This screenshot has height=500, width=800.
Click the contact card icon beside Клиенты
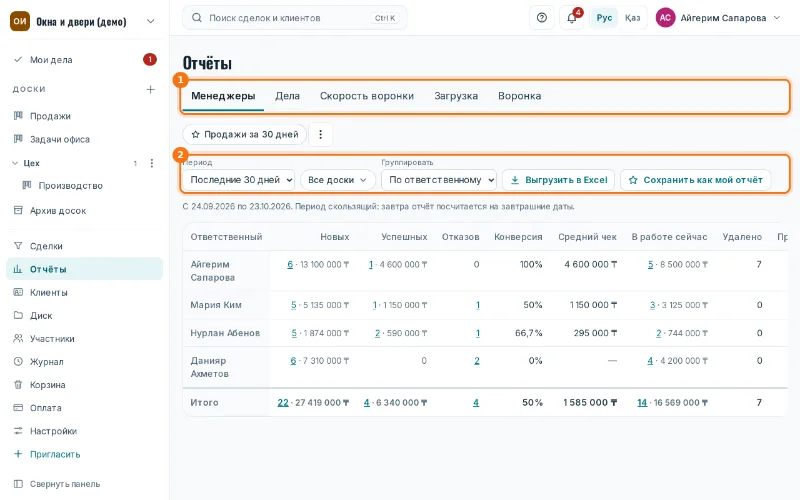tap(18, 292)
